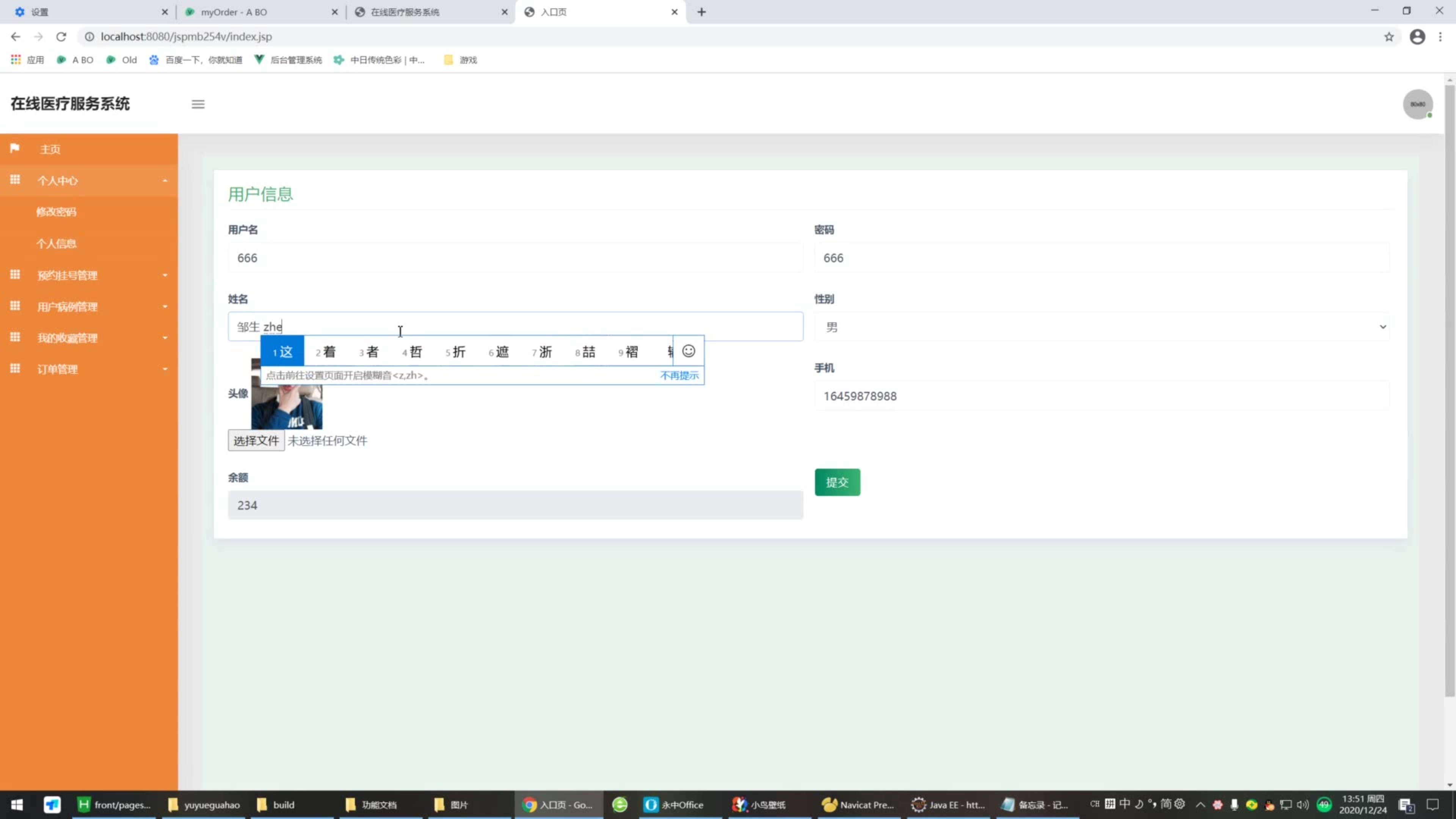Open the IME emoji smiley panel
This screenshot has width=1456, height=819.
pyautogui.click(x=688, y=351)
